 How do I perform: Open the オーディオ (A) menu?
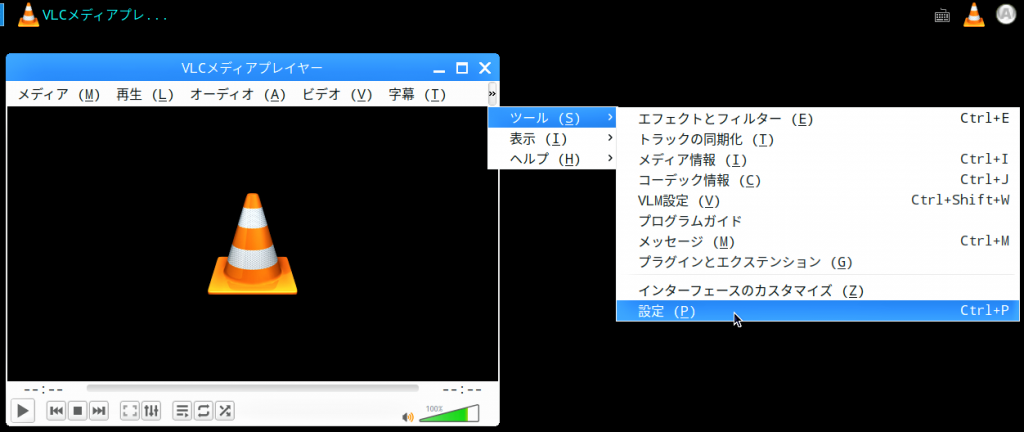coord(238,94)
